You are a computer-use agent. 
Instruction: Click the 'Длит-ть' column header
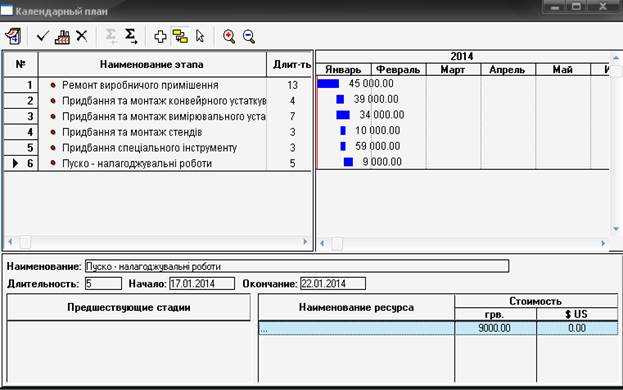290,64
